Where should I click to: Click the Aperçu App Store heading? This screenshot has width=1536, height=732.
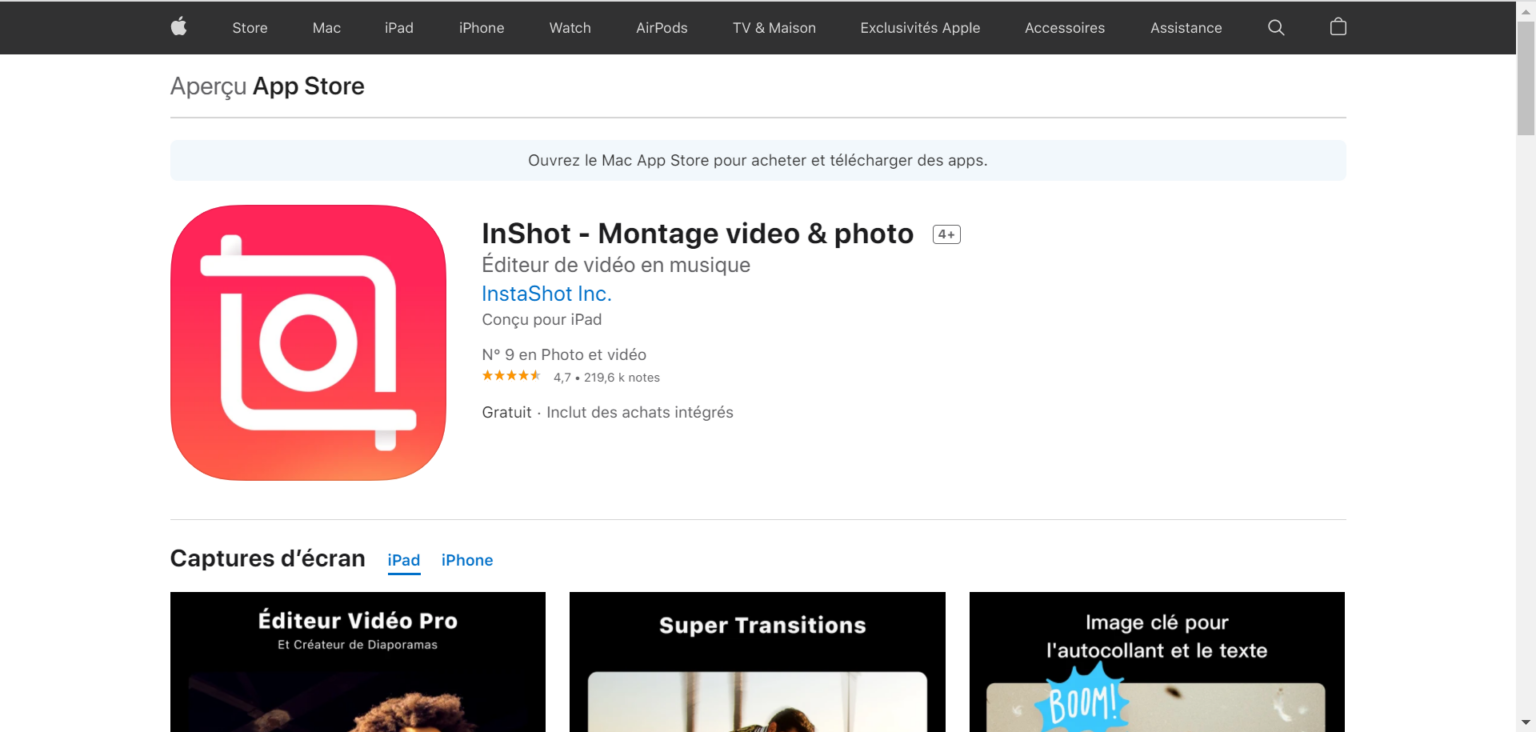[x=267, y=86]
